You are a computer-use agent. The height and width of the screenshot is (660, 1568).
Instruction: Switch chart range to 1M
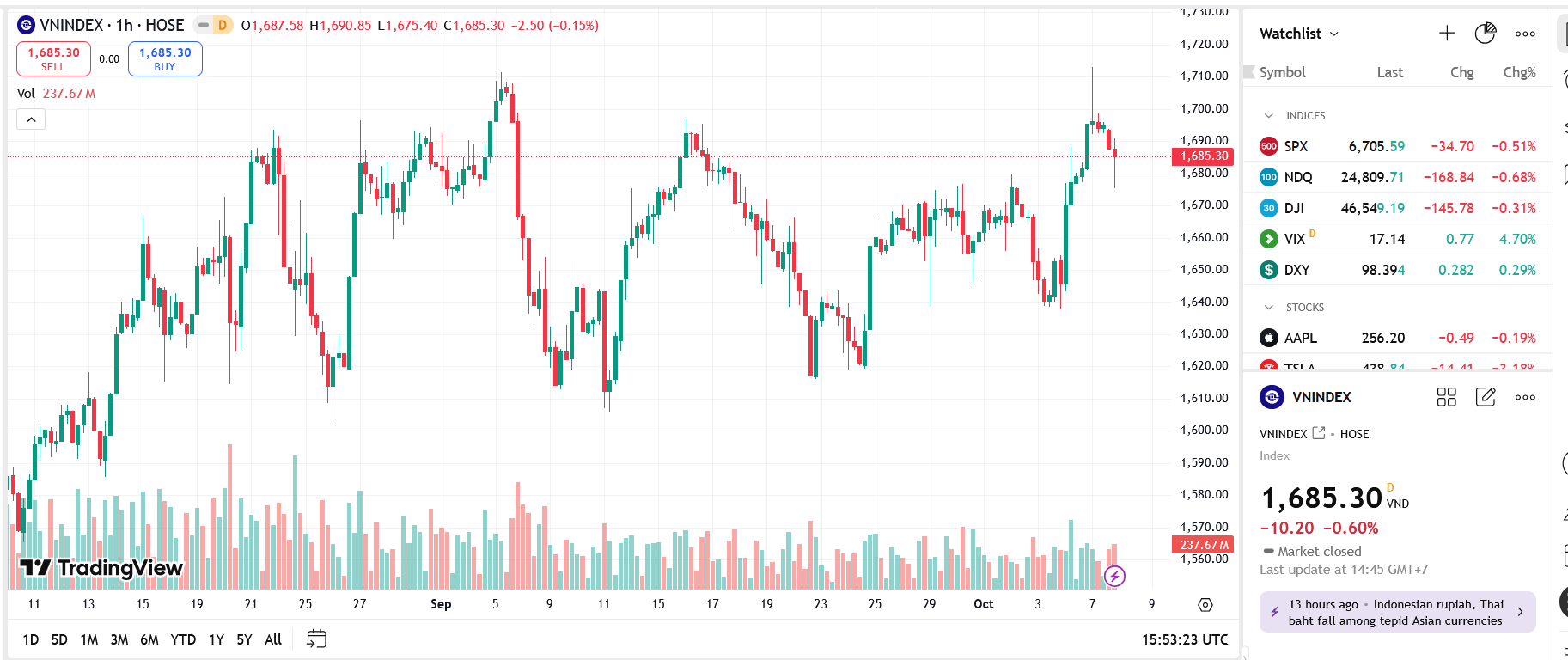click(x=89, y=639)
